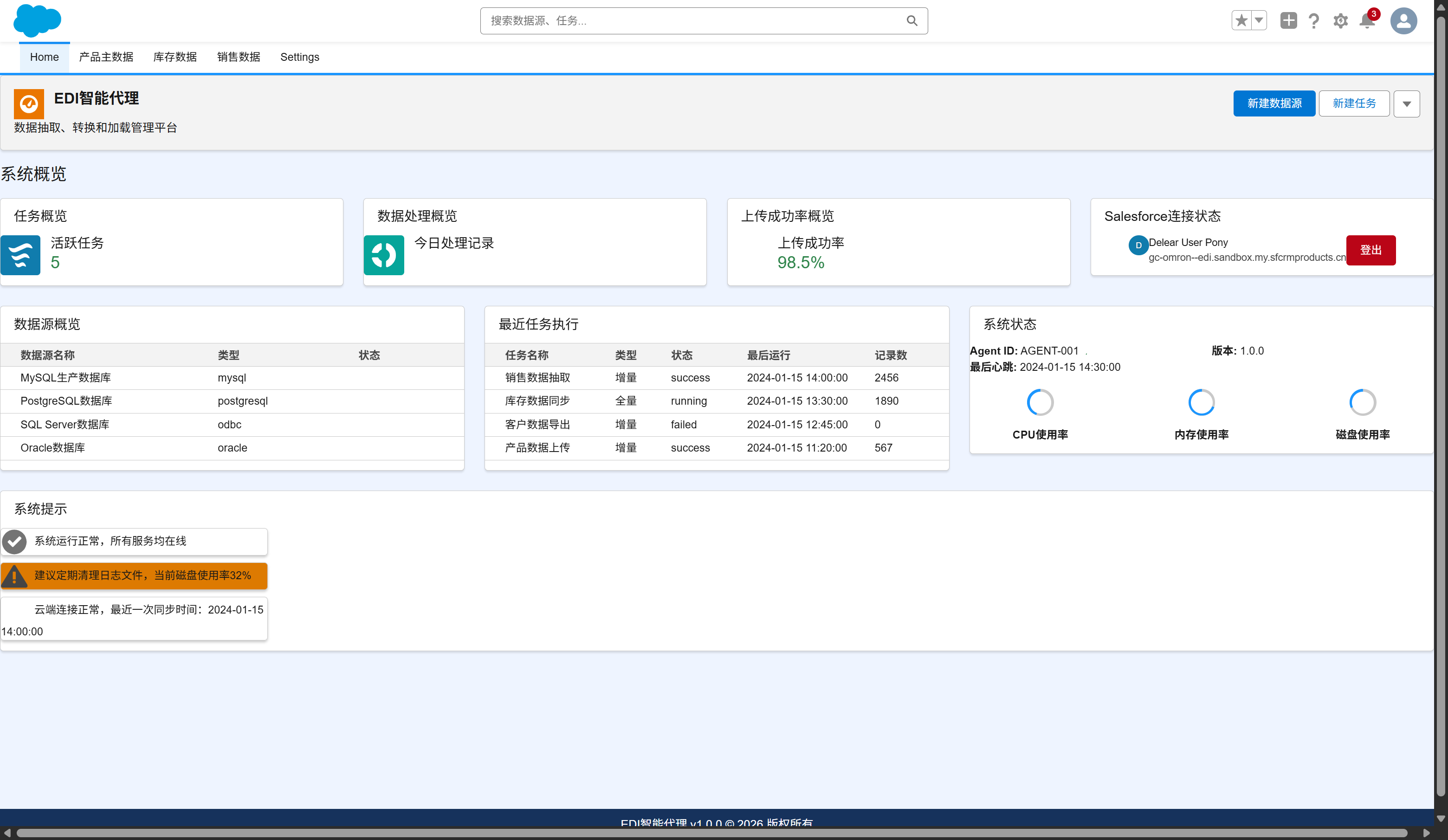1448x840 pixels.
Task: Click the CPU使用率 progress ring
Action: click(1040, 402)
